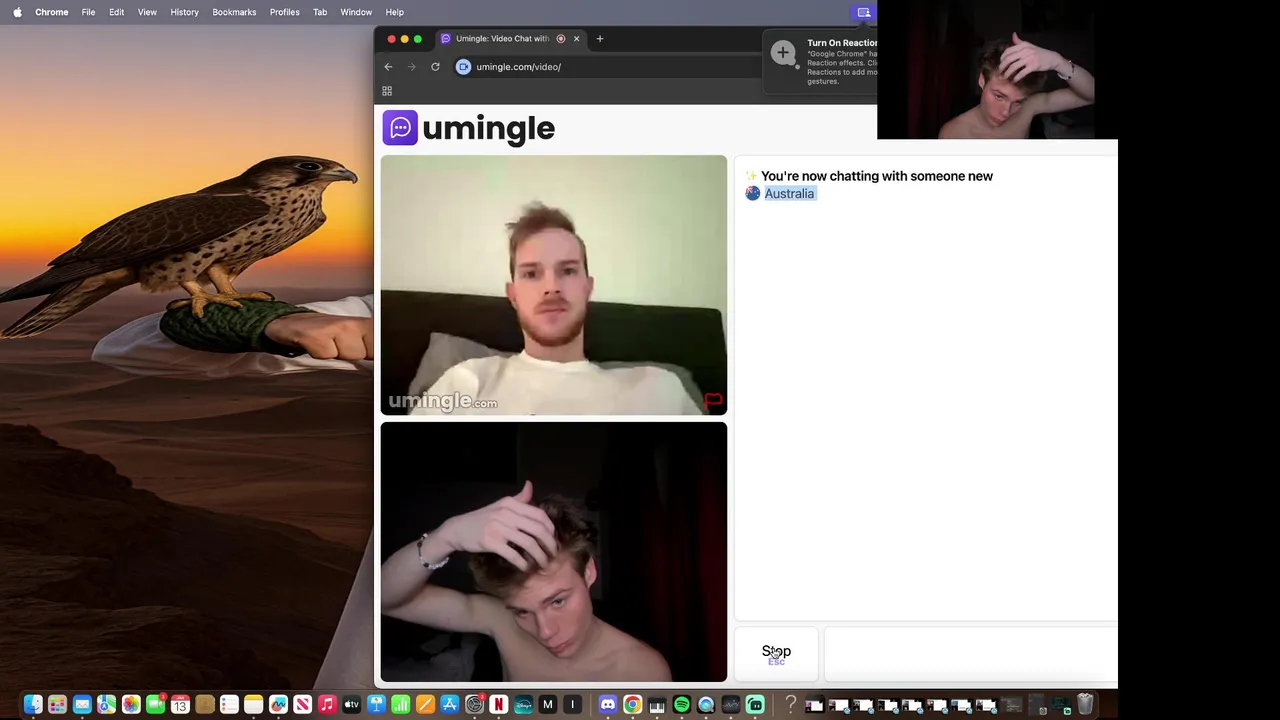Click the Stop button in Umingle chat
The image size is (1280, 720).
click(776, 654)
